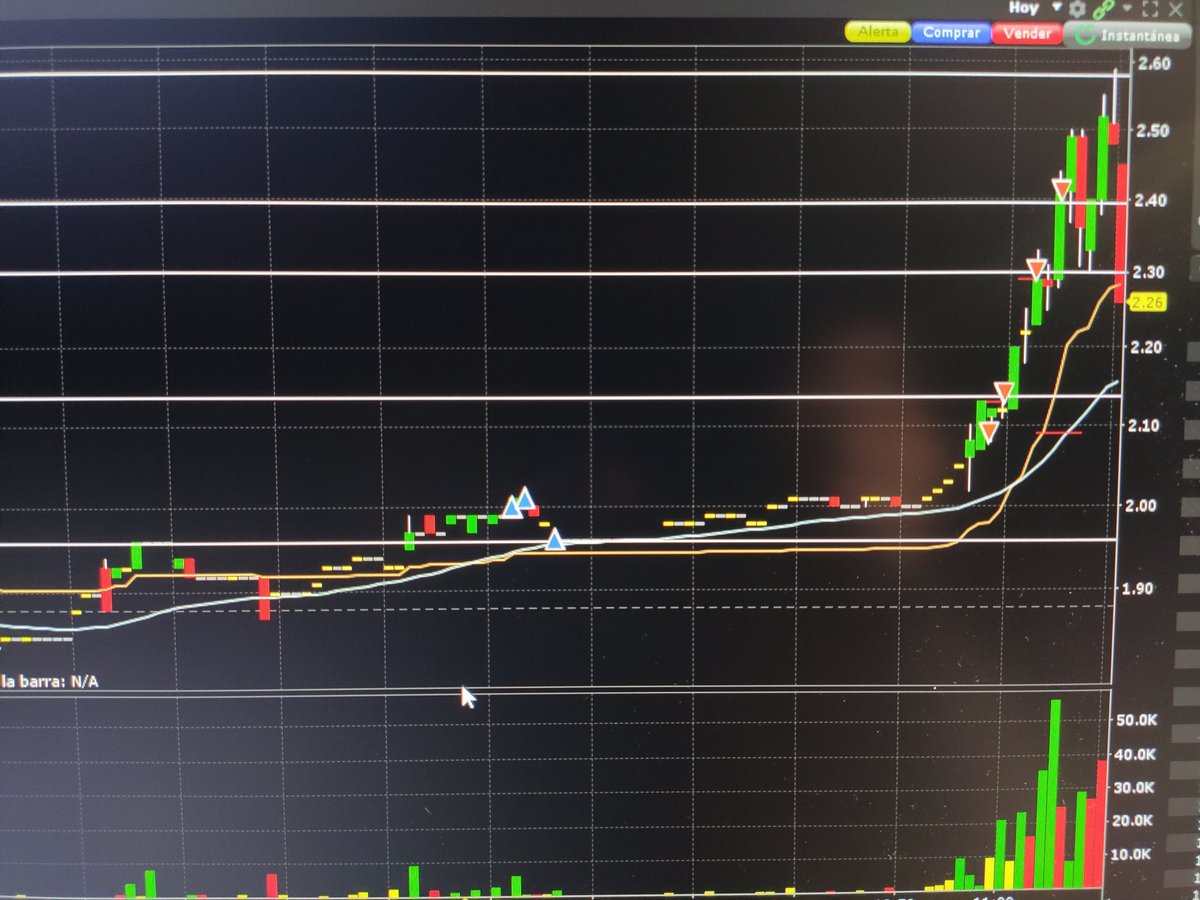Click the Vender button
Screen dimensions: 1200x900
tap(1027, 33)
